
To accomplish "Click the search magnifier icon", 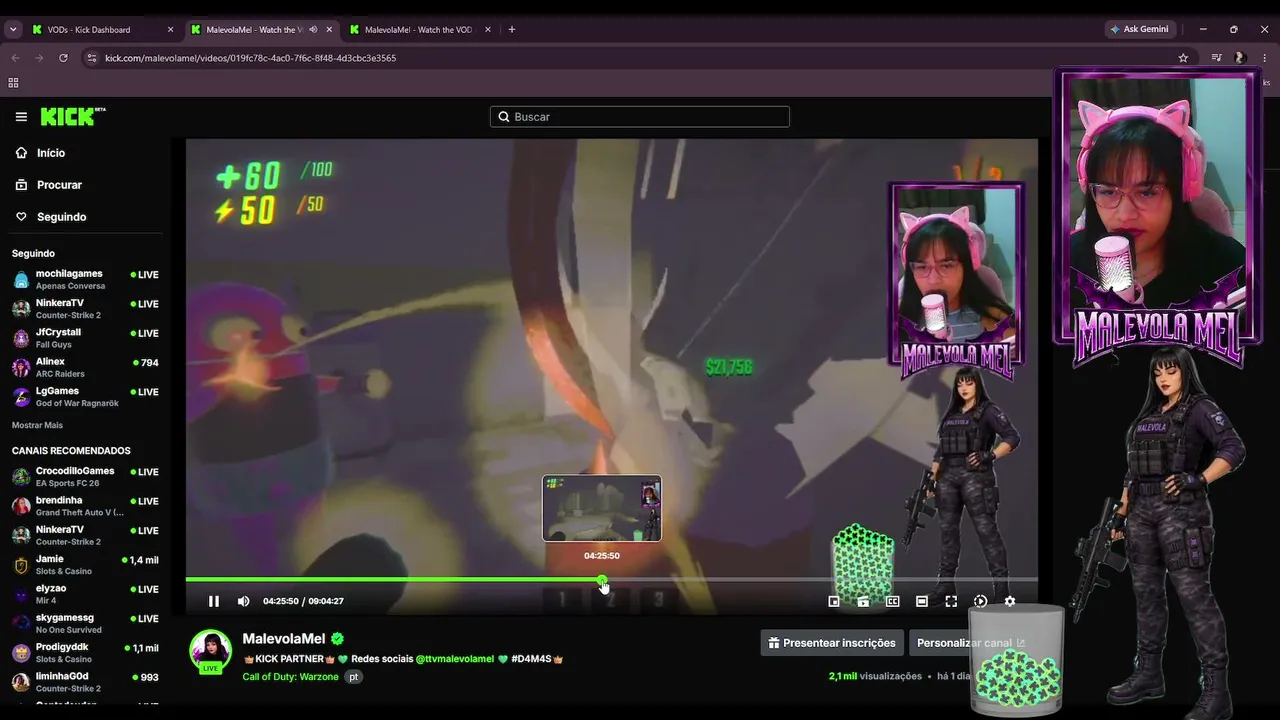I will [504, 117].
